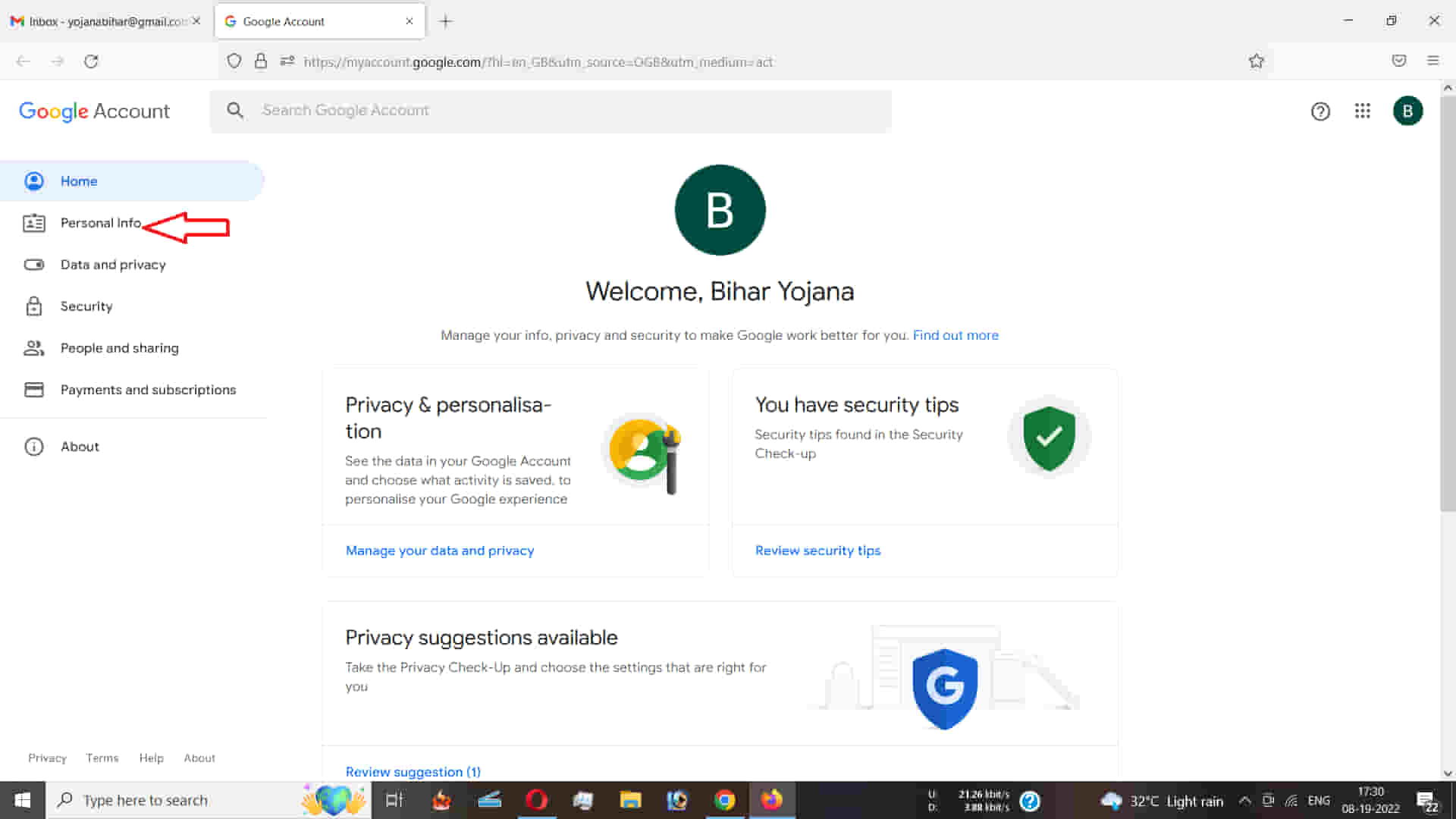This screenshot has height=819, width=1456.
Task: Show hidden system tray icons
Action: click(1244, 800)
